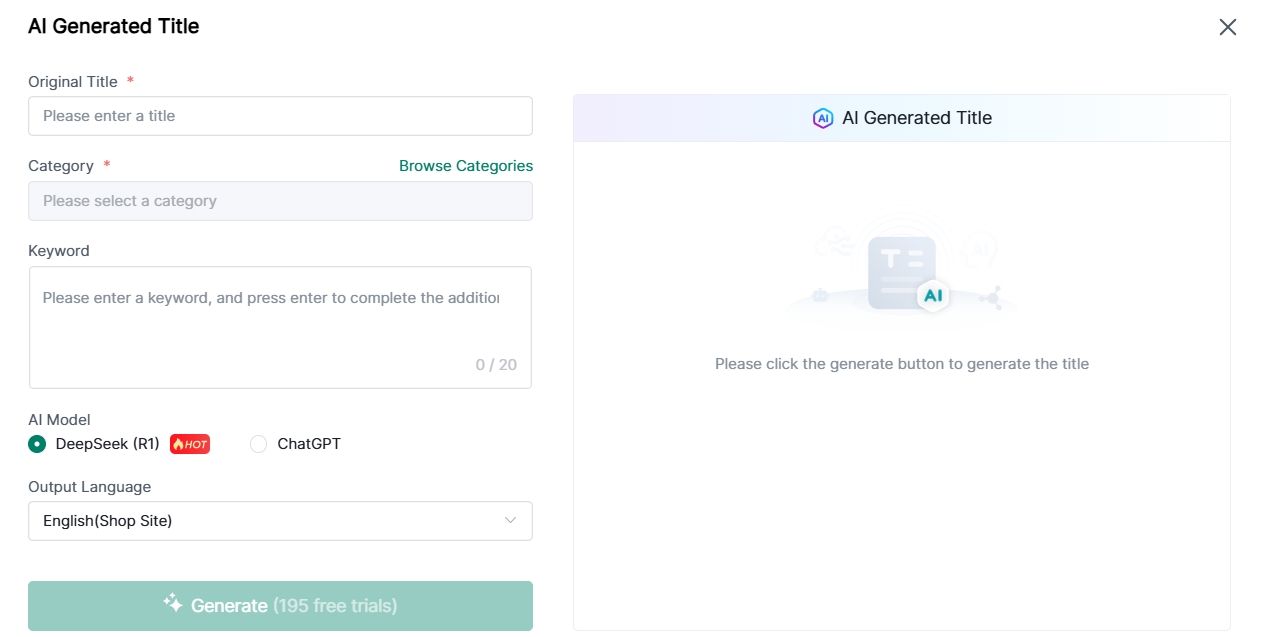Viewport: 1262px width, 637px height.
Task: Enable the ChatGPT option instead of DeepSeek
Action: [x=258, y=444]
